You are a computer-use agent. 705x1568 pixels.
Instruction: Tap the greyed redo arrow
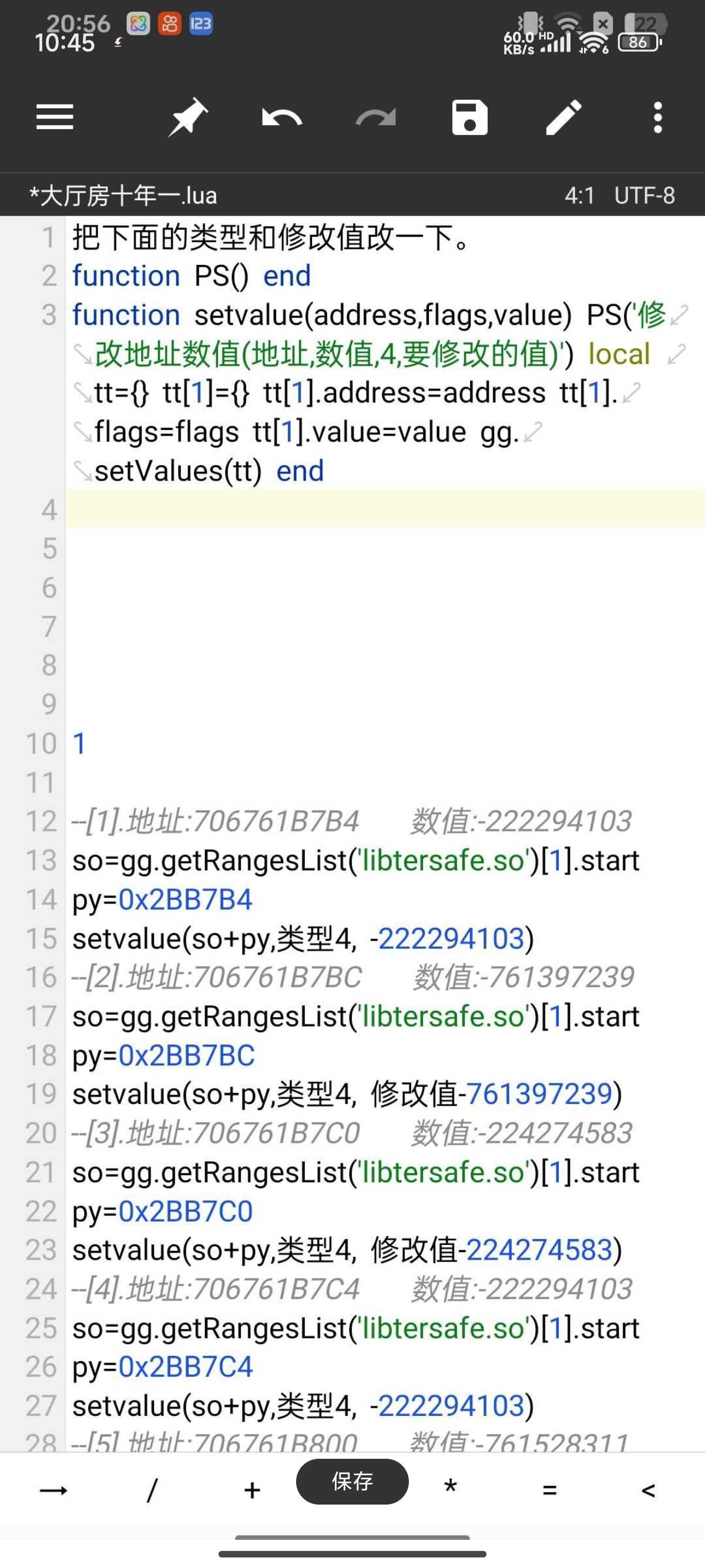tap(375, 117)
